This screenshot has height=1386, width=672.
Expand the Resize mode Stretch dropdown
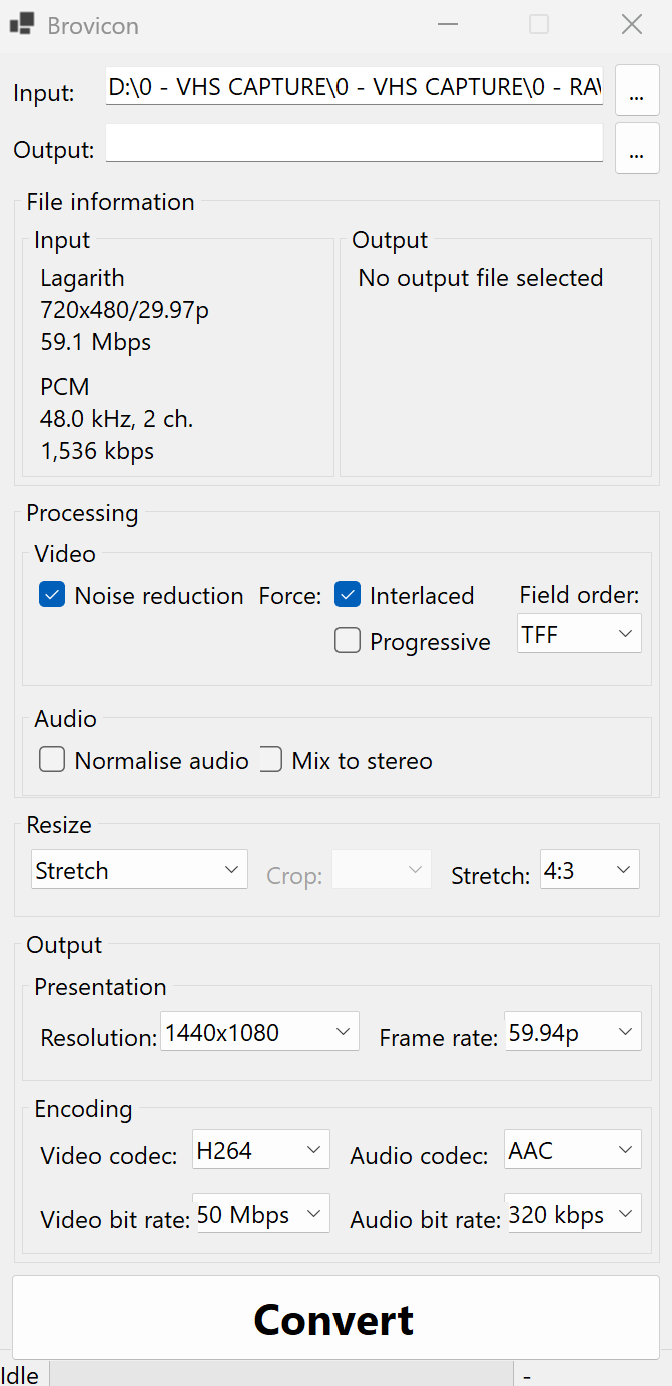[x=139, y=871]
